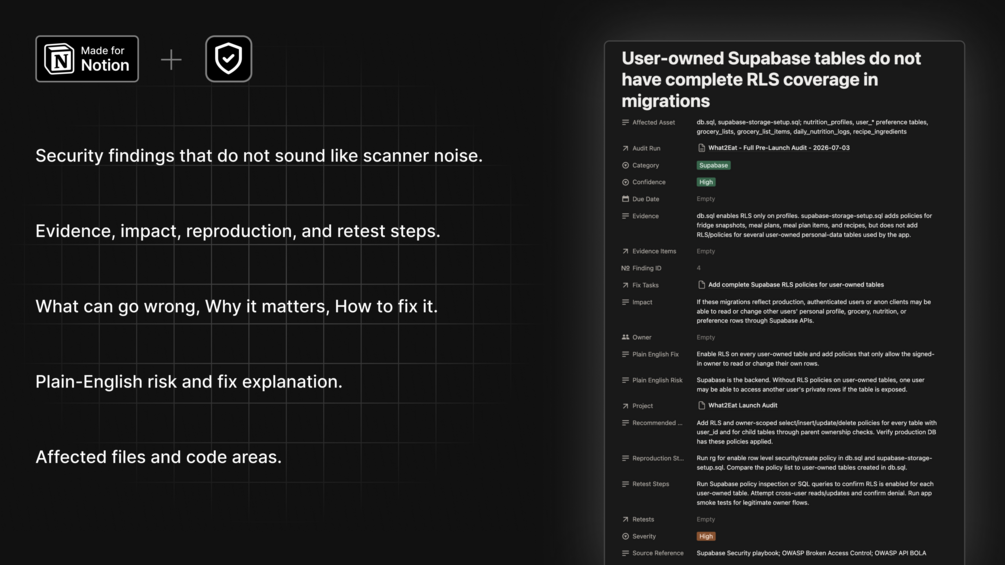
Task: Click the empty Retests field
Action: 706,520
